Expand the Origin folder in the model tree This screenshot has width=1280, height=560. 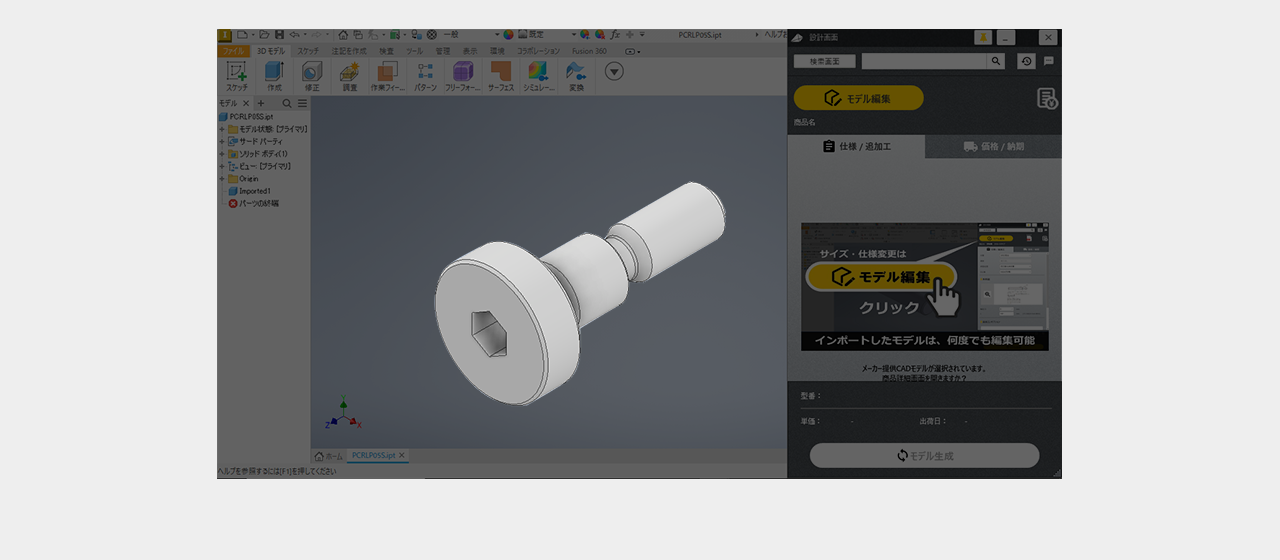(x=222, y=179)
